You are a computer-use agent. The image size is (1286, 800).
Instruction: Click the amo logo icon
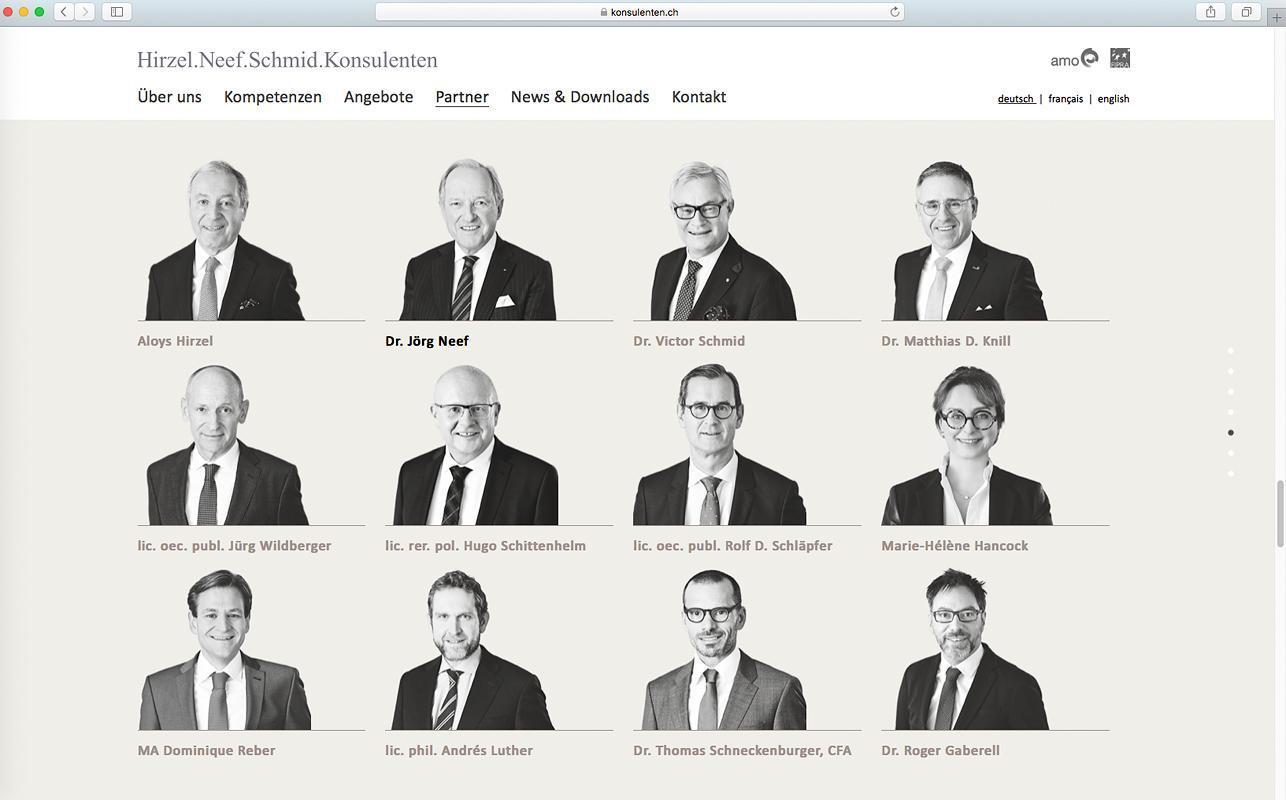(1074, 59)
